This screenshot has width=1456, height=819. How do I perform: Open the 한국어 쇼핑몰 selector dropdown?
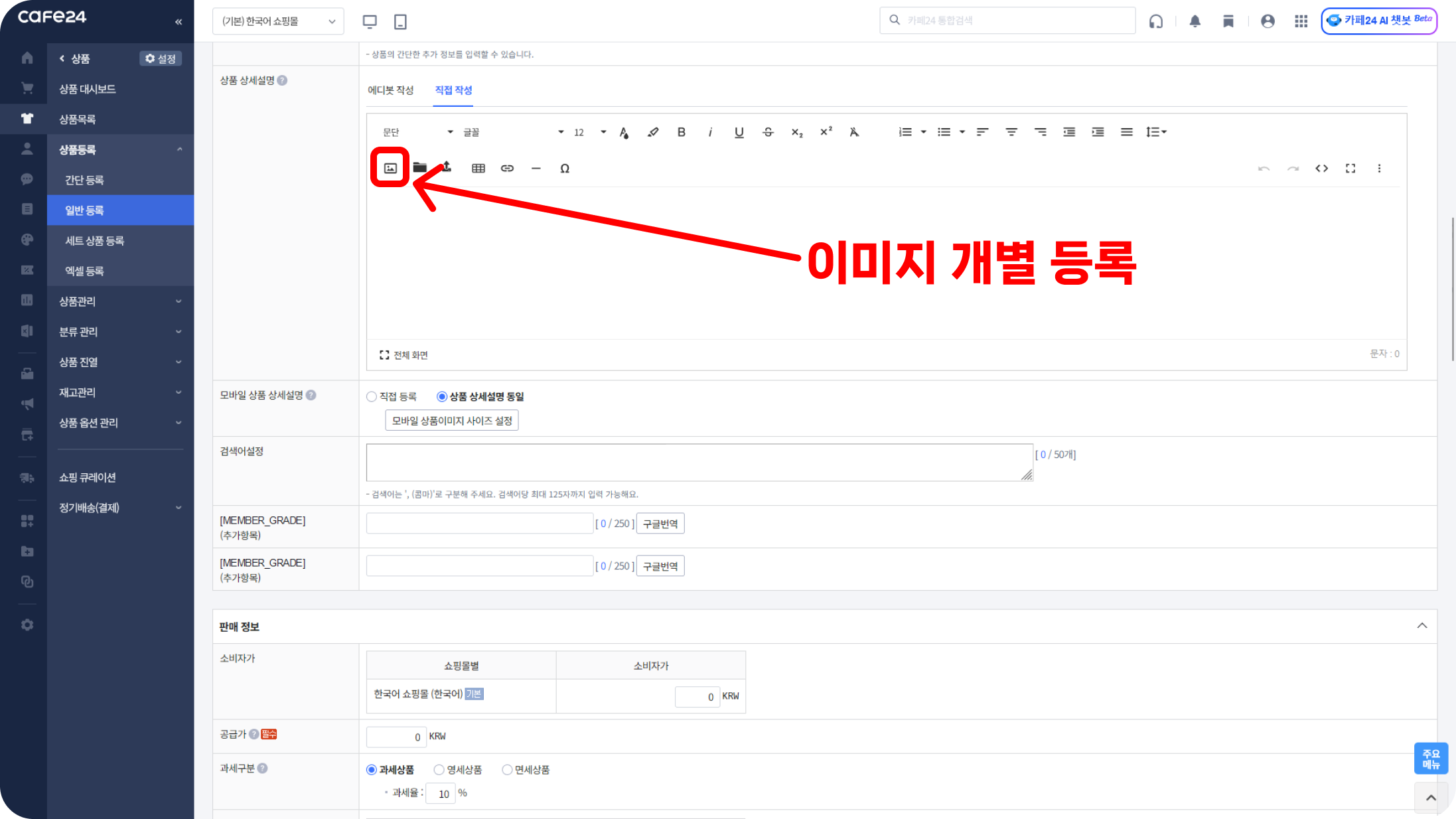278,21
